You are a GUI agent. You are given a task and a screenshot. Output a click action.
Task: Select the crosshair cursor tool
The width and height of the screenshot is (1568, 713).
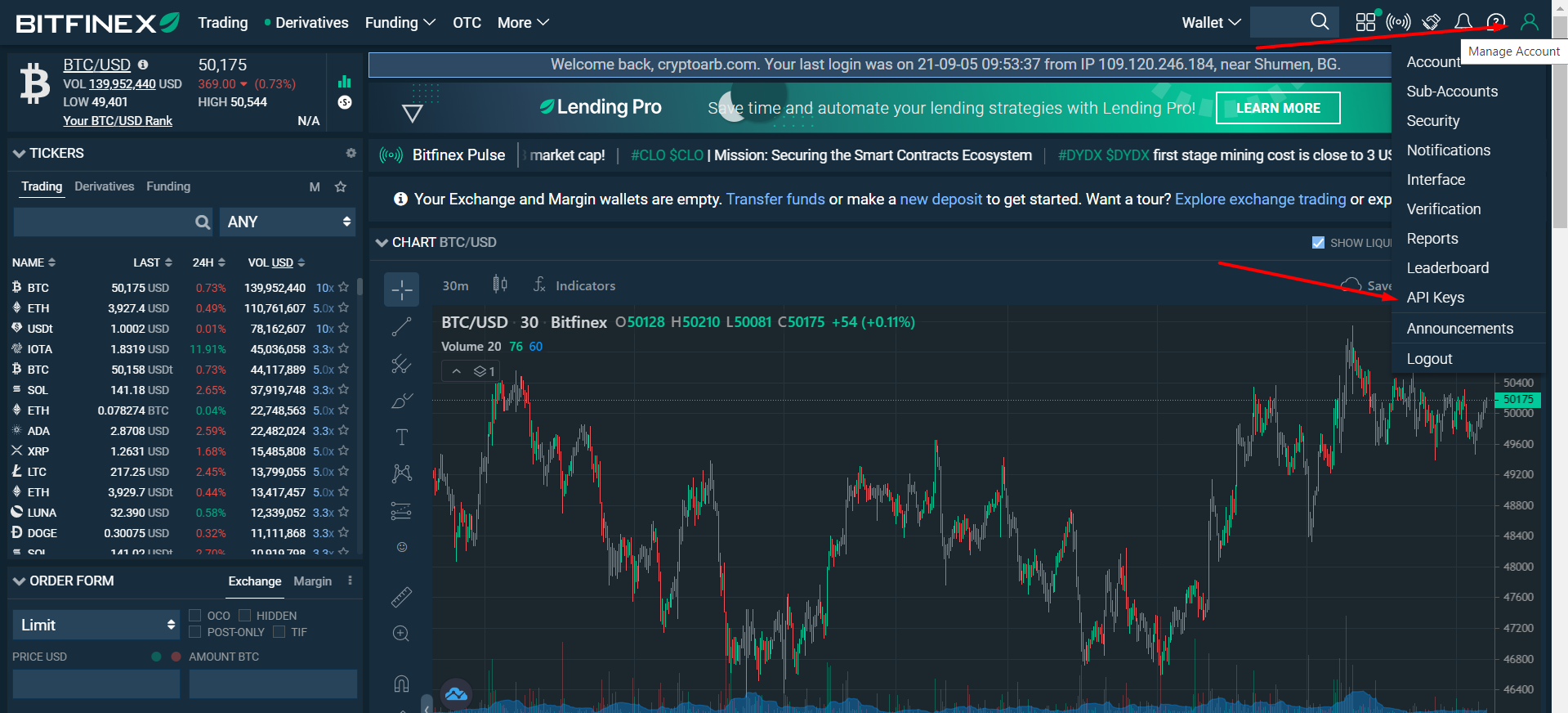click(x=401, y=289)
